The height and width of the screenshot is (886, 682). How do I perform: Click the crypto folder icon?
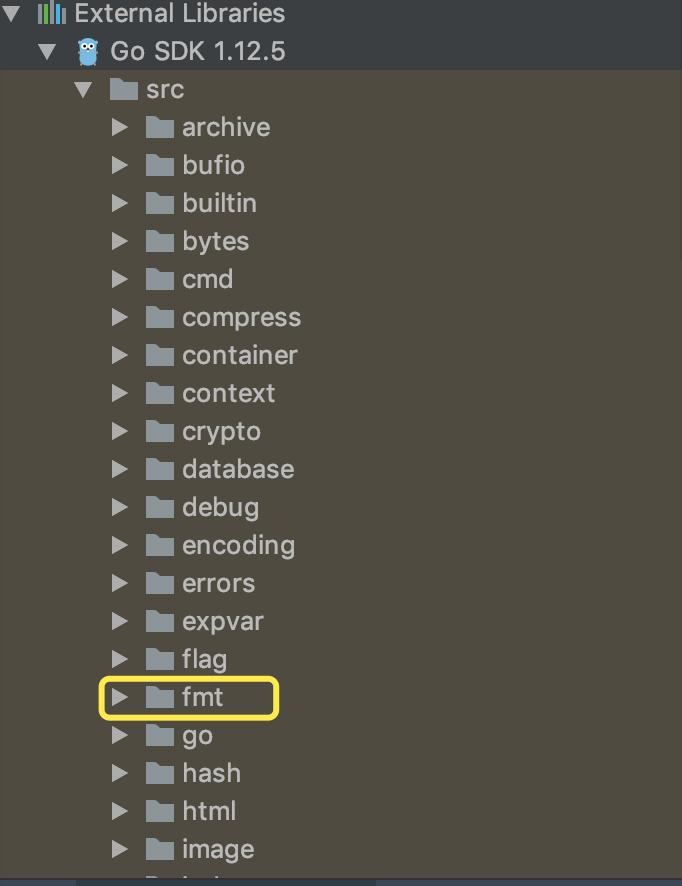(160, 432)
